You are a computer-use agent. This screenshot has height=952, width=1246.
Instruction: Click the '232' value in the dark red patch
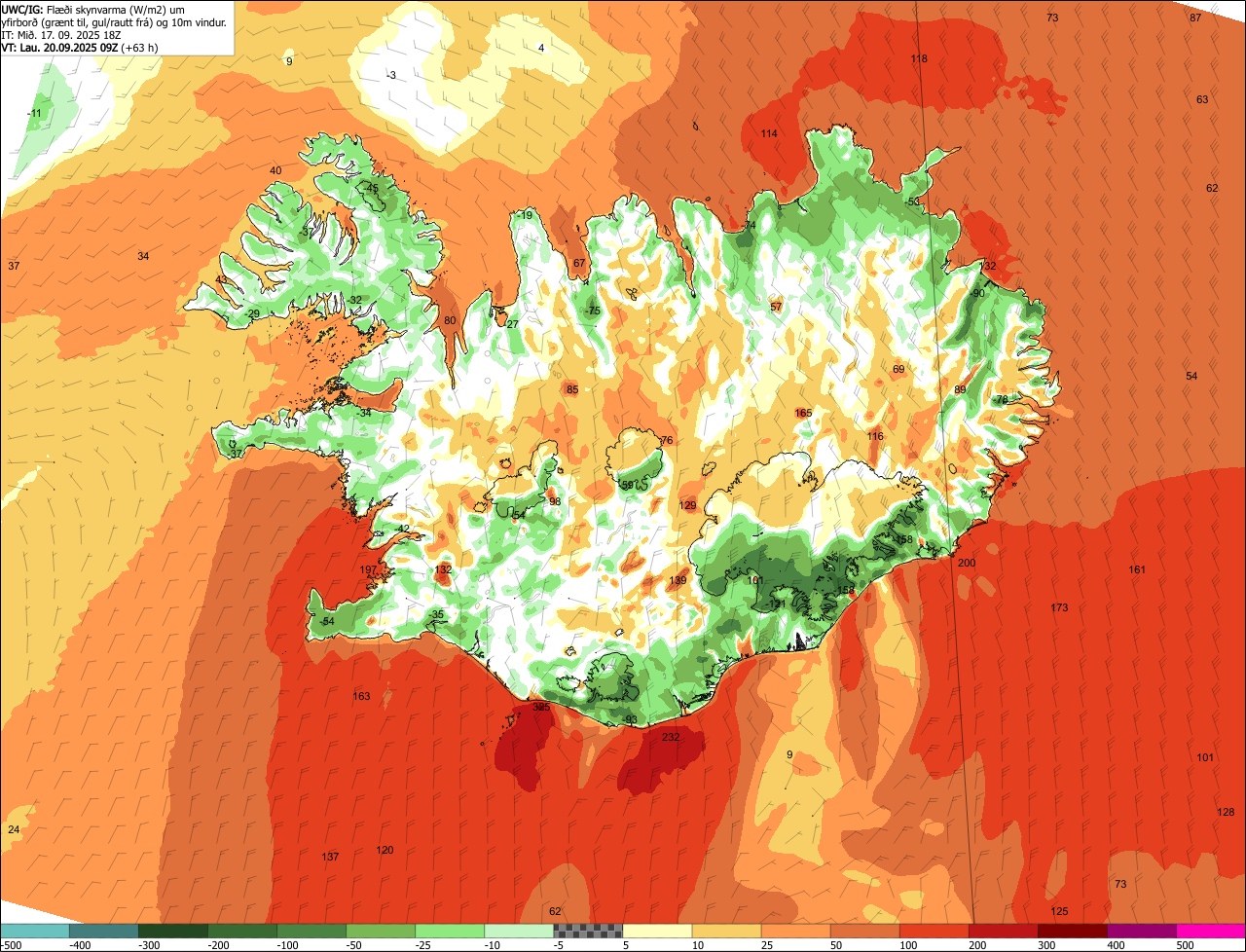pos(671,737)
